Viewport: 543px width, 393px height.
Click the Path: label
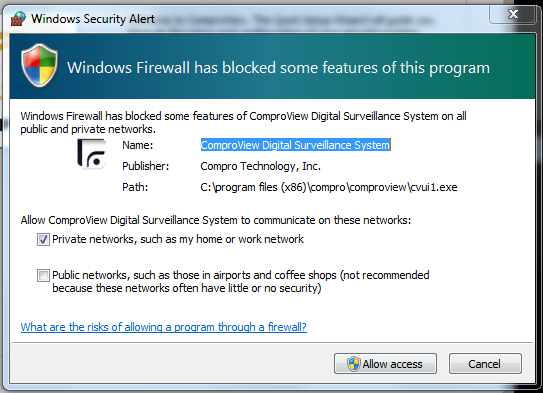(135, 187)
